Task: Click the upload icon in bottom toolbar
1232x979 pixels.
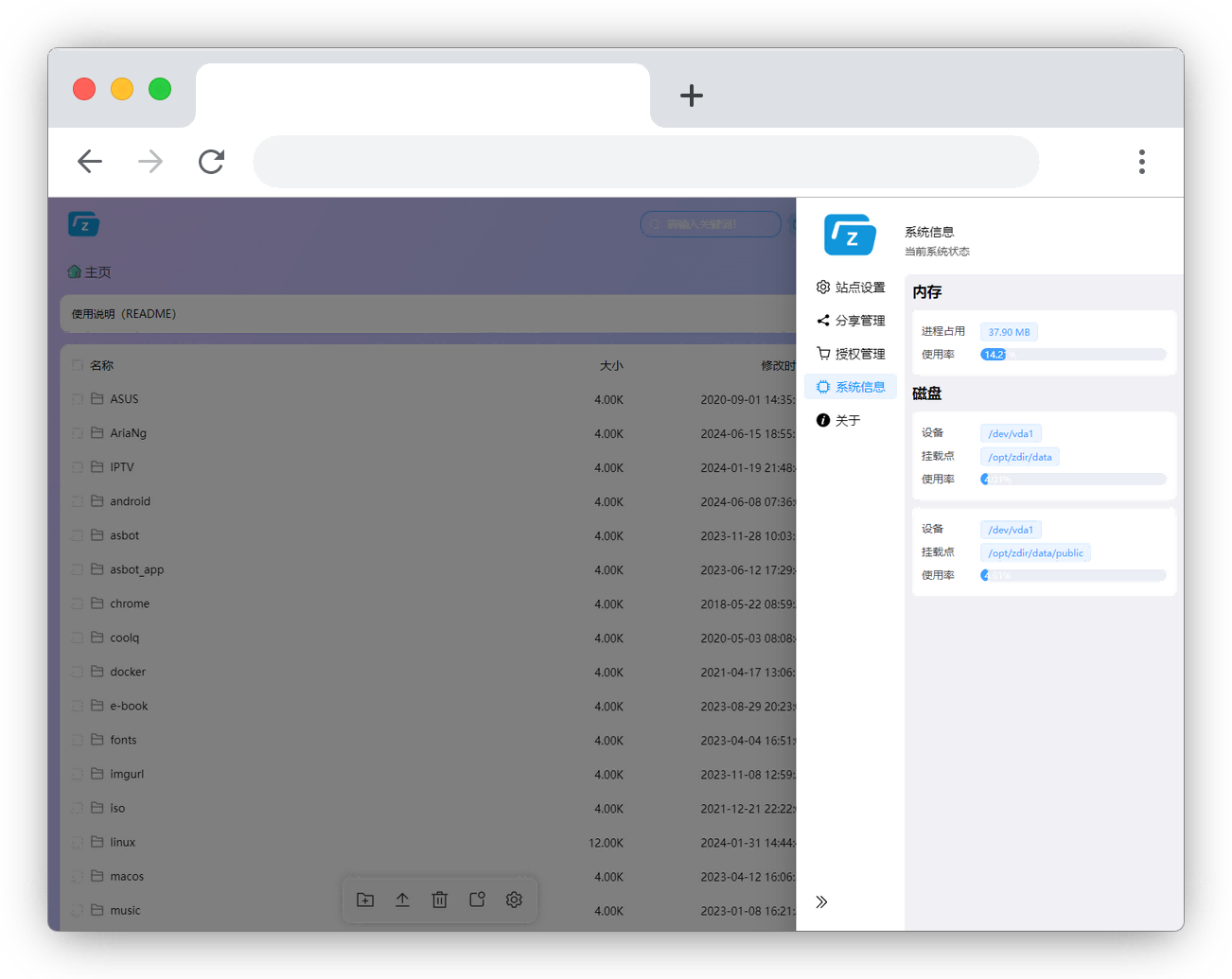Action: pyautogui.click(x=402, y=900)
